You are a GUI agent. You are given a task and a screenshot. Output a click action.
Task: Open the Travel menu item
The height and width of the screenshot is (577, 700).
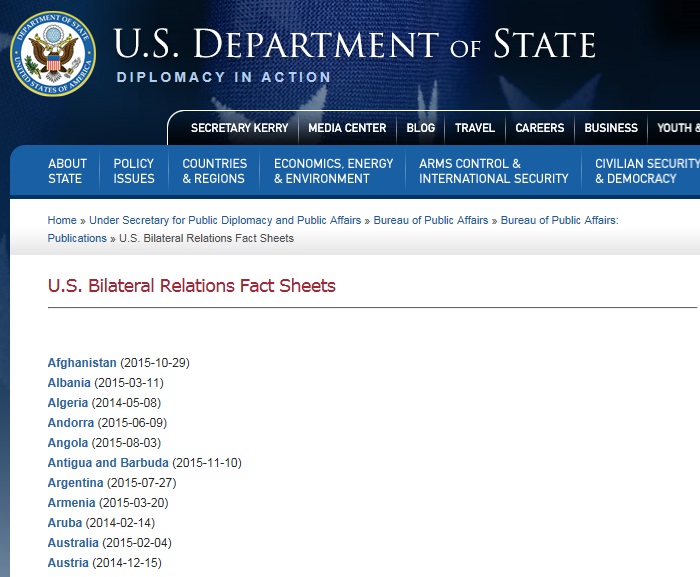pyautogui.click(x=475, y=128)
